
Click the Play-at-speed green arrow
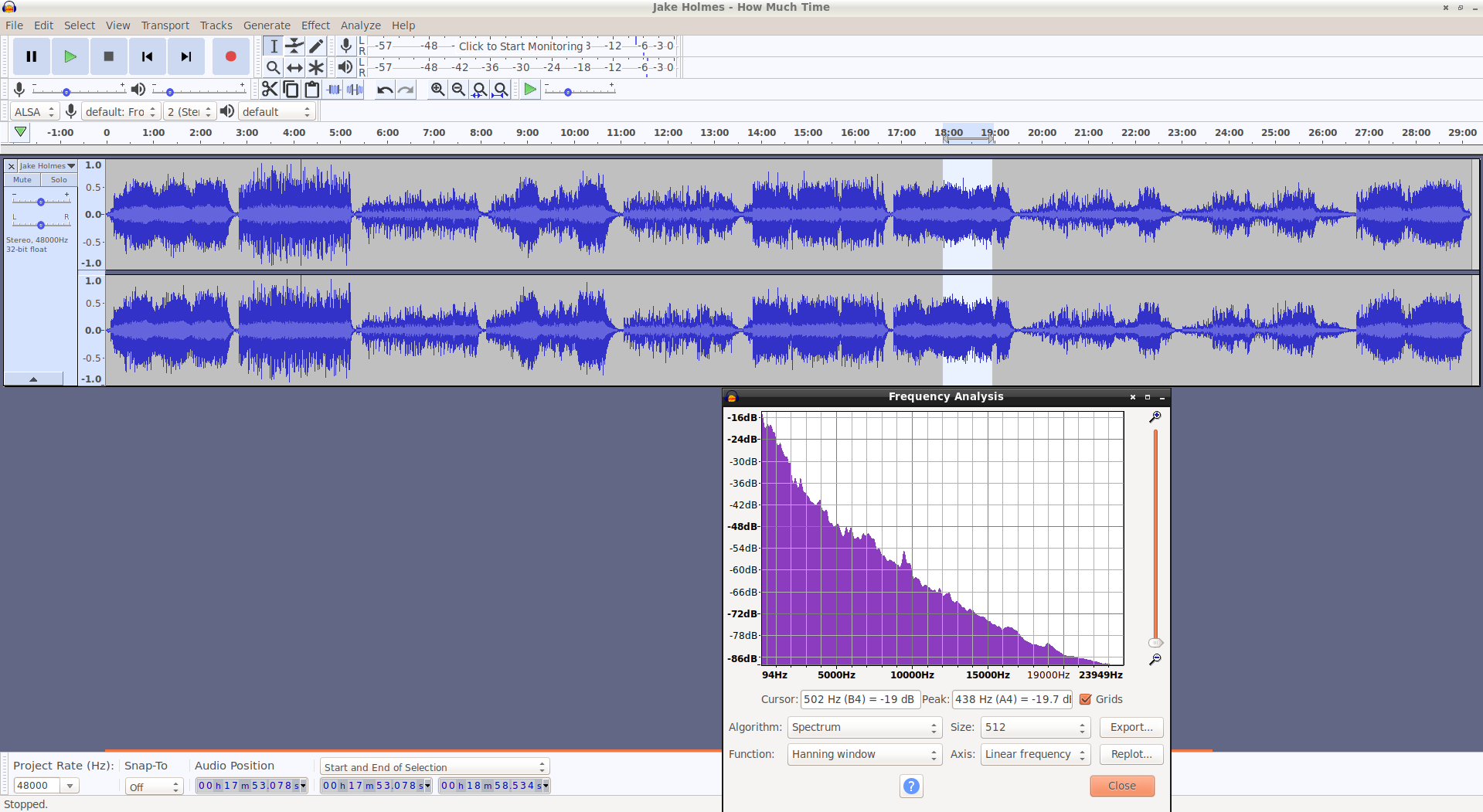click(530, 90)
